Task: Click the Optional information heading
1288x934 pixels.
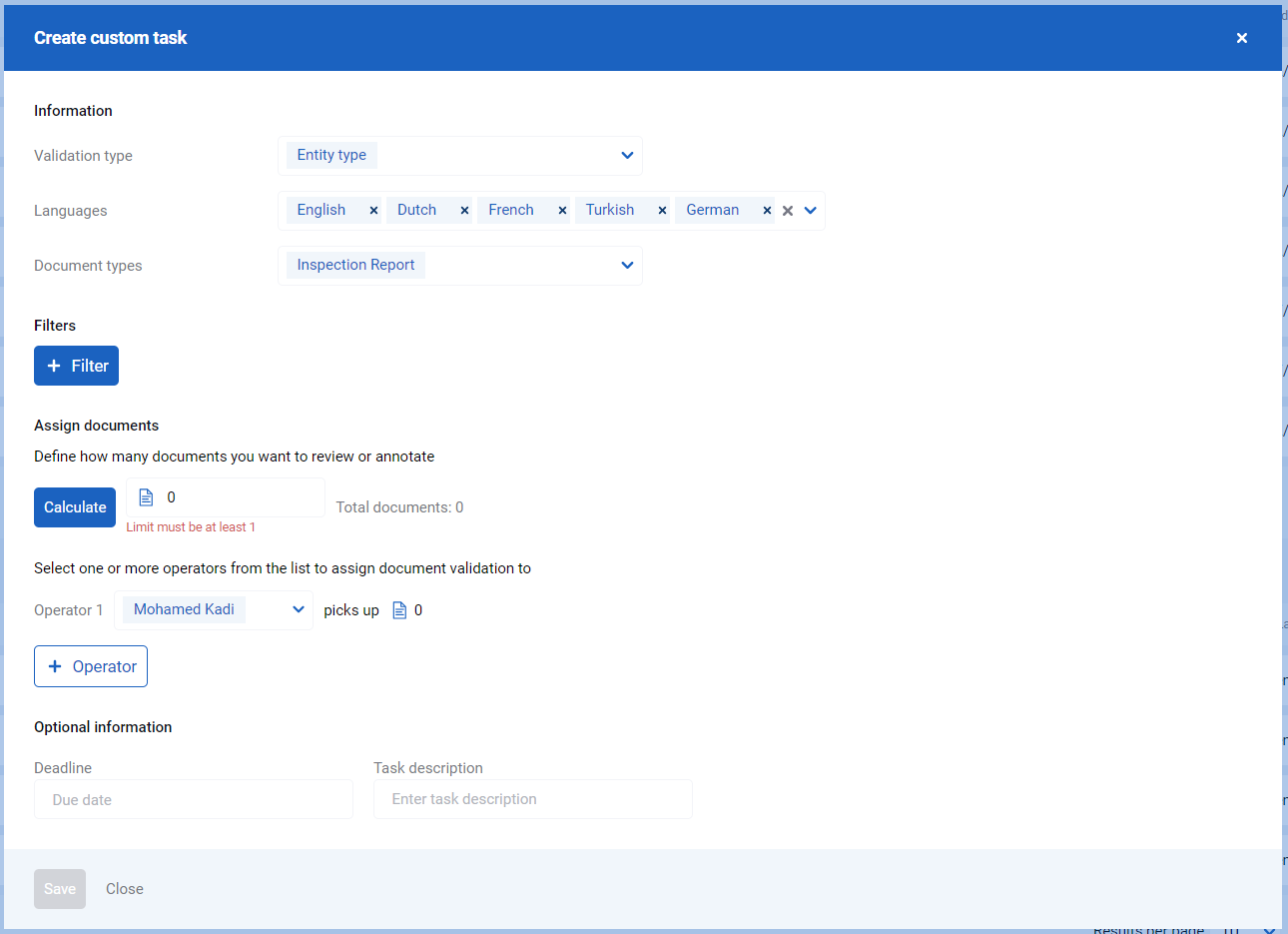Action: point(103,727)
